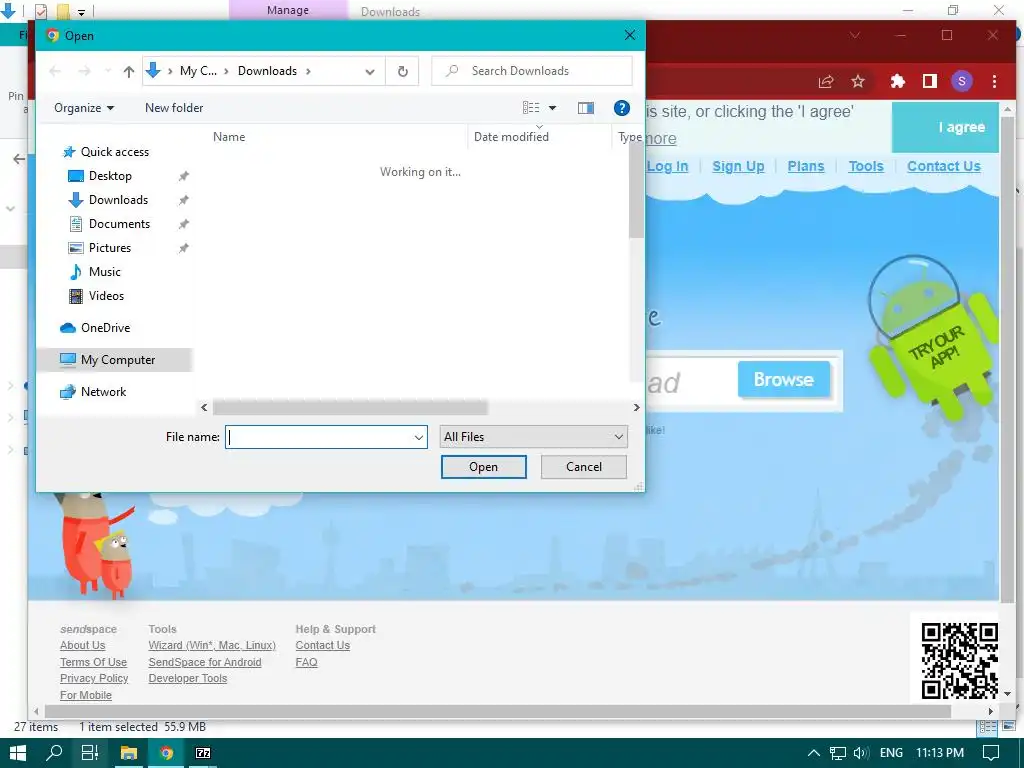This screenshot has width=1024, height=768.
Task: Open the Log In link
Action: click(x=667, y=167)
